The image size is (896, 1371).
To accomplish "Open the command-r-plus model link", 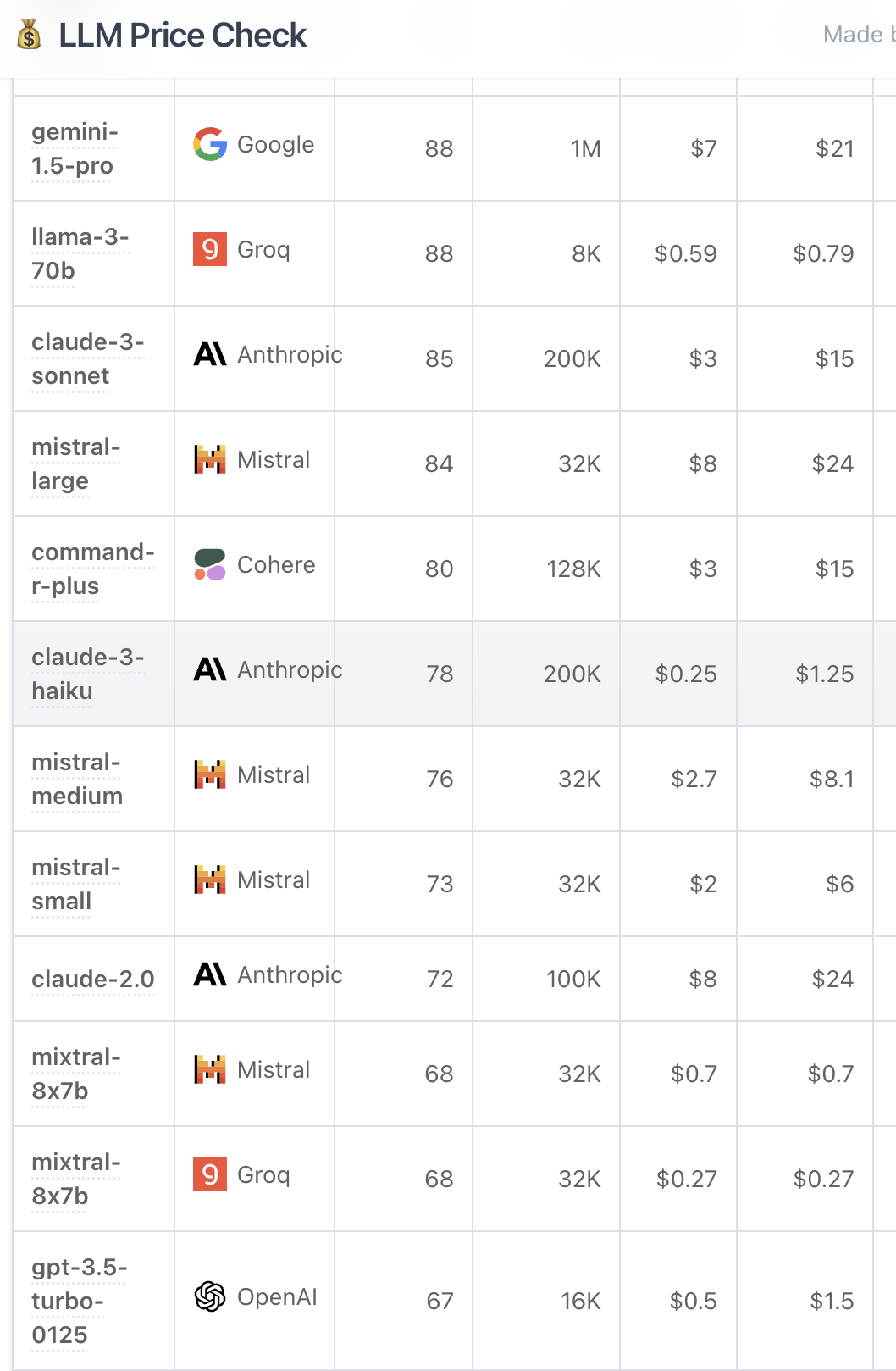I will point(93,569).
